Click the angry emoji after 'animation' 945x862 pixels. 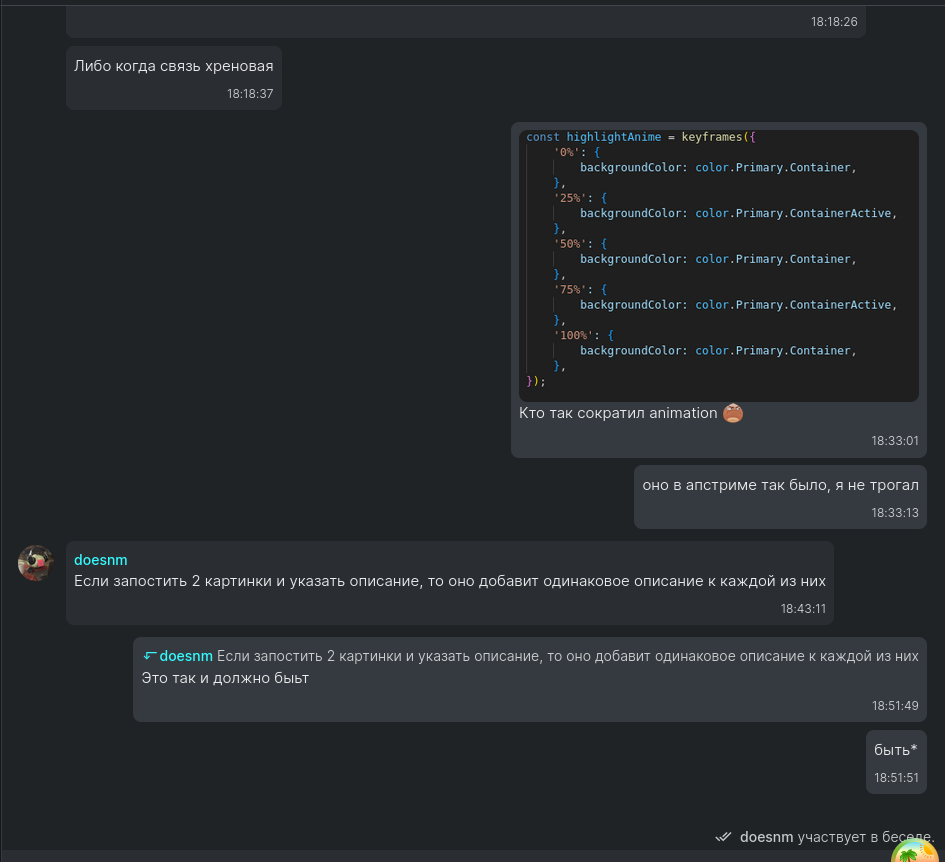(733, 413)
